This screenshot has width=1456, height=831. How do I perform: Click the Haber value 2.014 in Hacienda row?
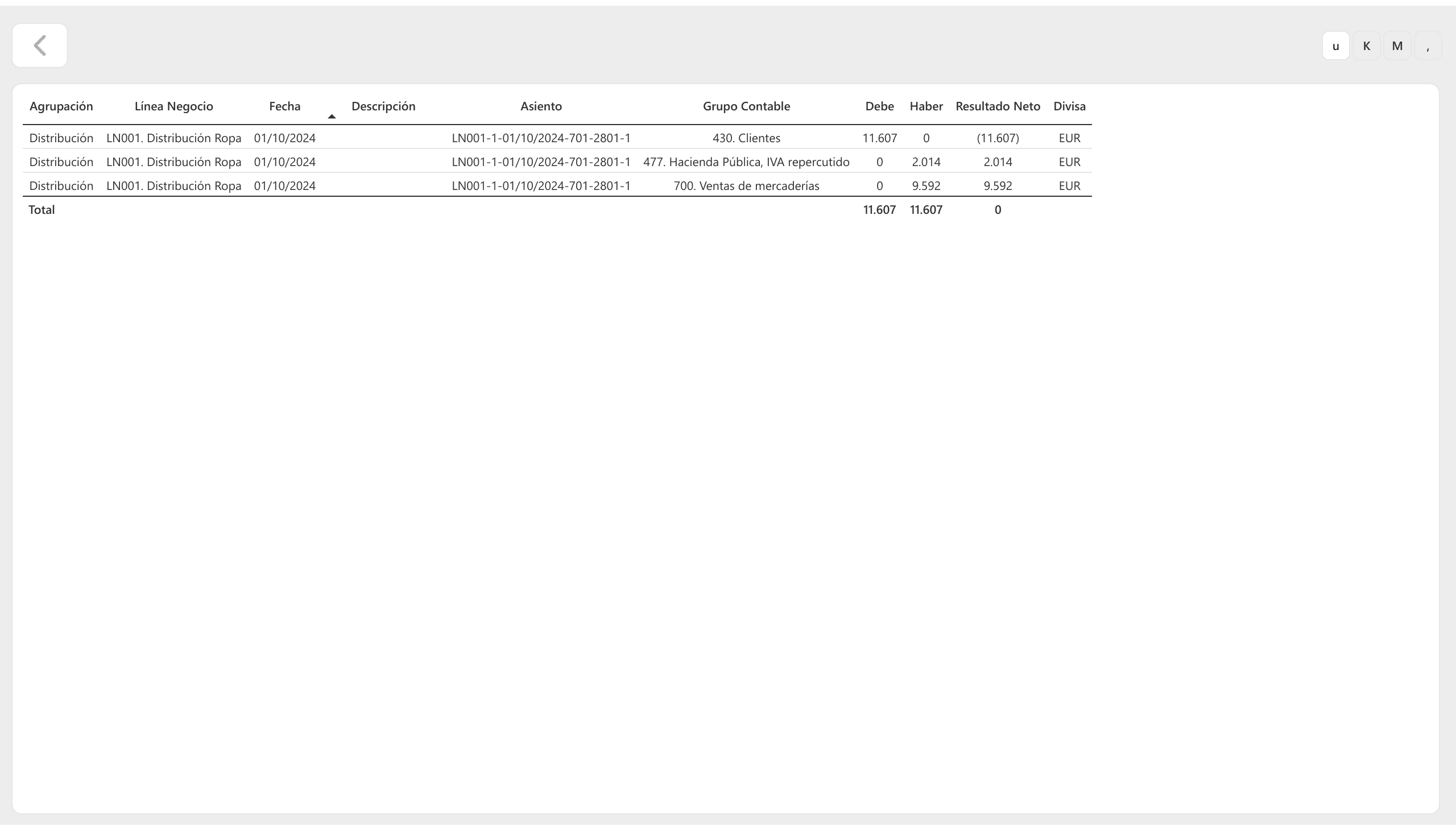[926, 162]
